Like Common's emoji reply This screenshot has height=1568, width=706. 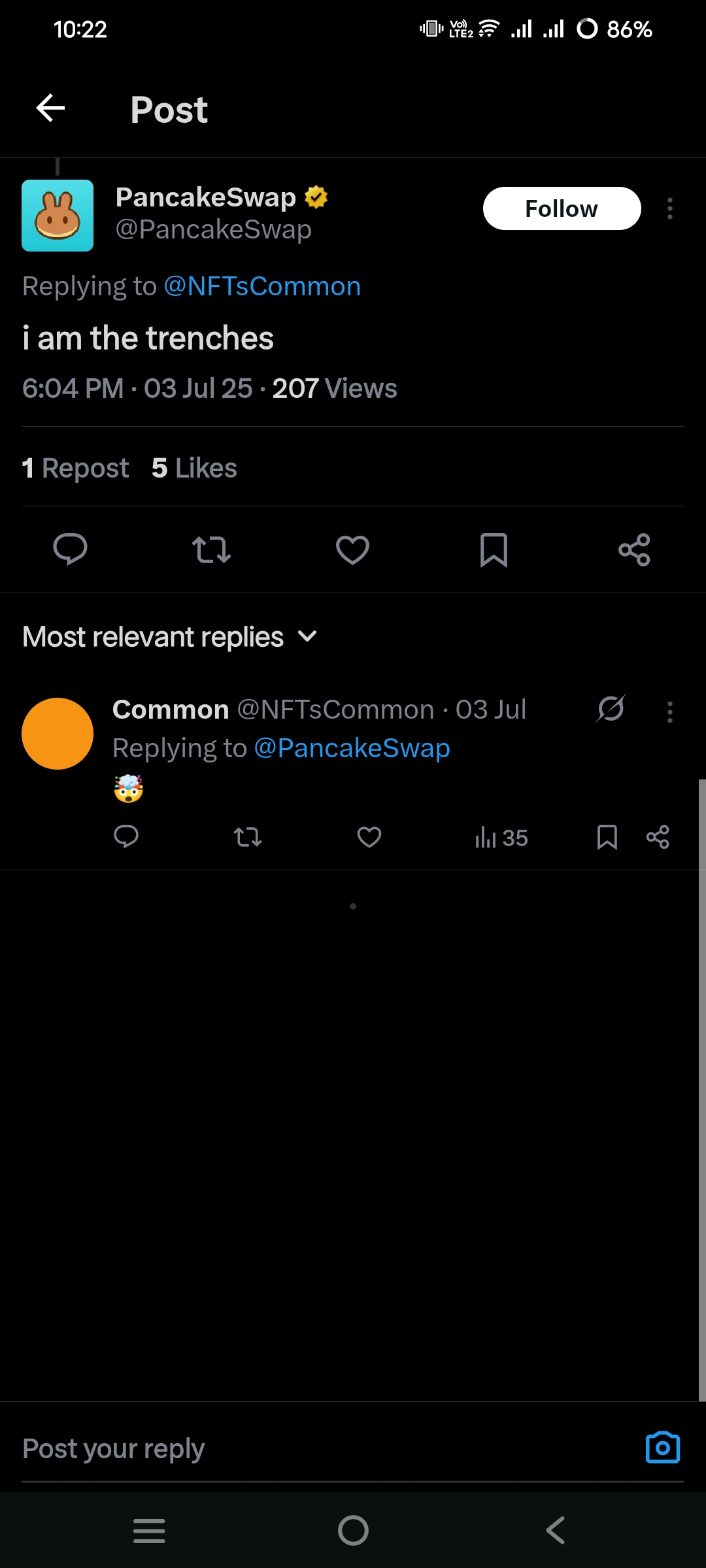369,837
